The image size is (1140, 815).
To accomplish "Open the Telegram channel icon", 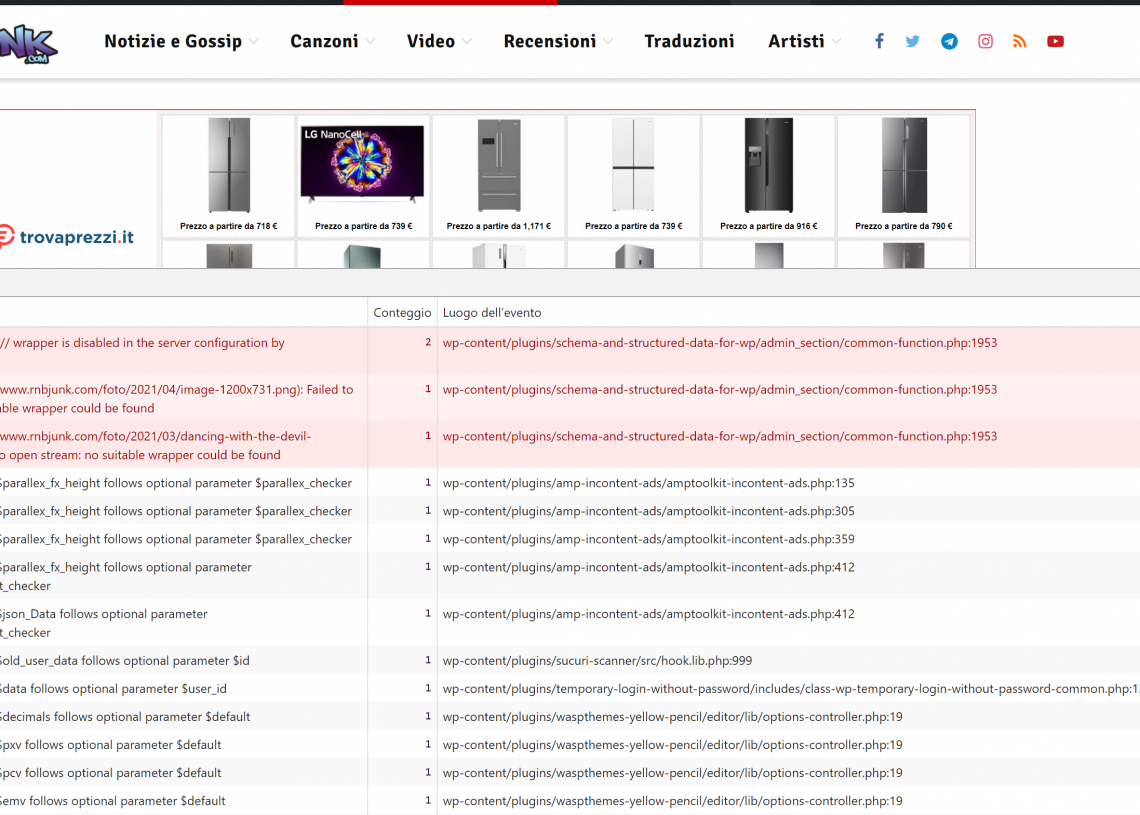I will (x=949, y=41).
